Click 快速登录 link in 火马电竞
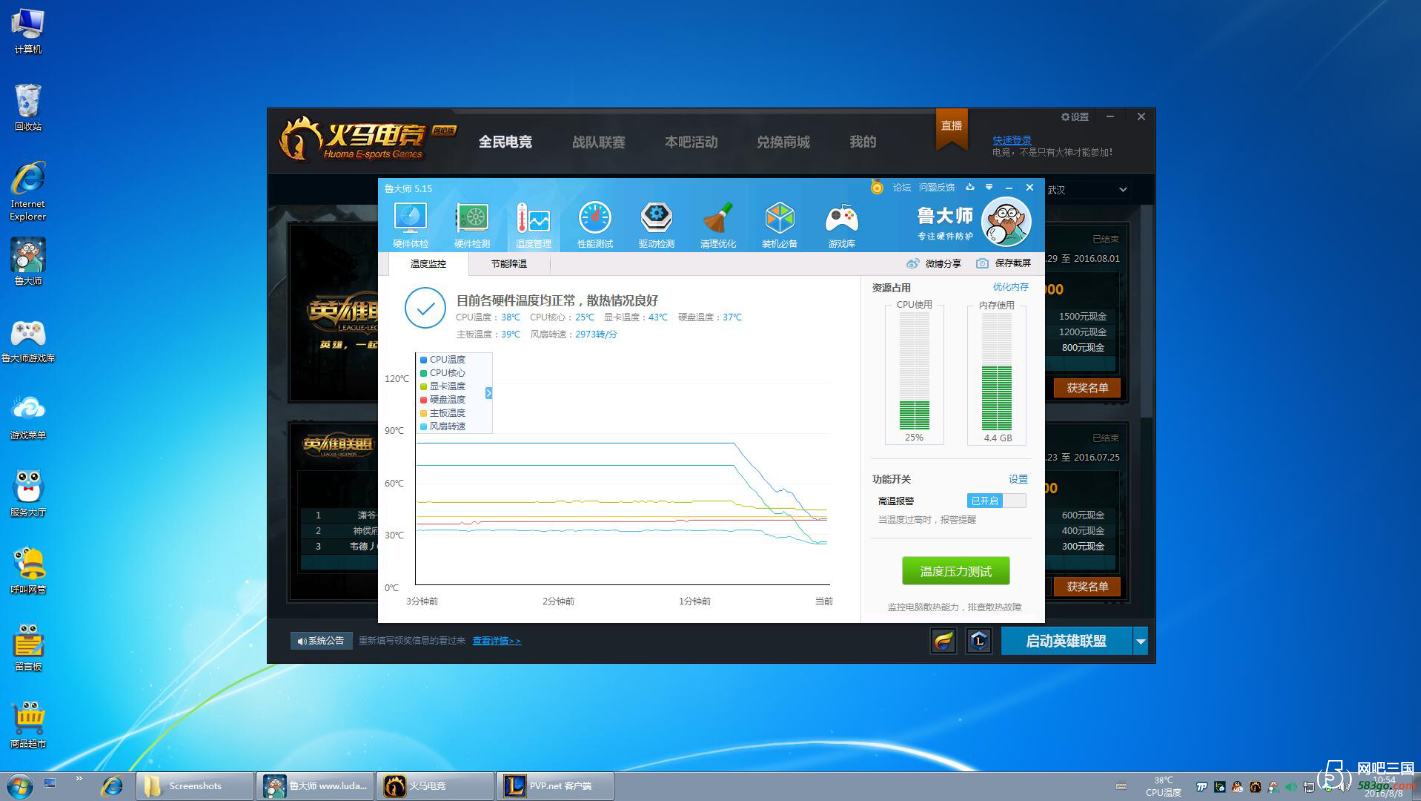 click(1012, 140)
